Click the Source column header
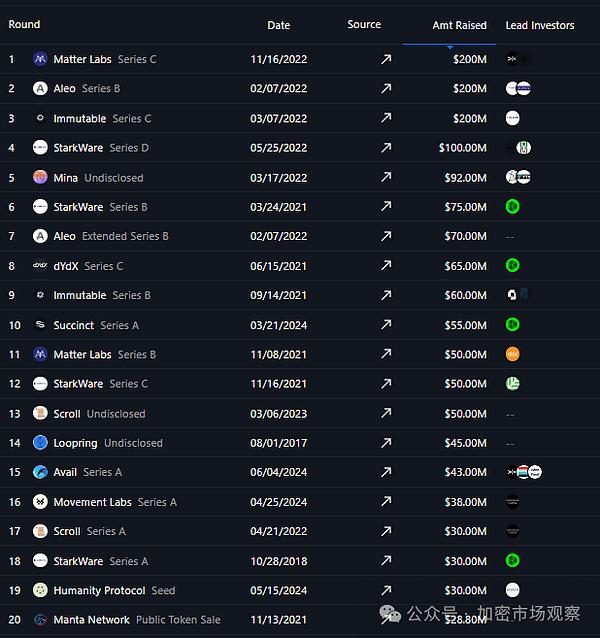The image size is (600, 638). 364,24
